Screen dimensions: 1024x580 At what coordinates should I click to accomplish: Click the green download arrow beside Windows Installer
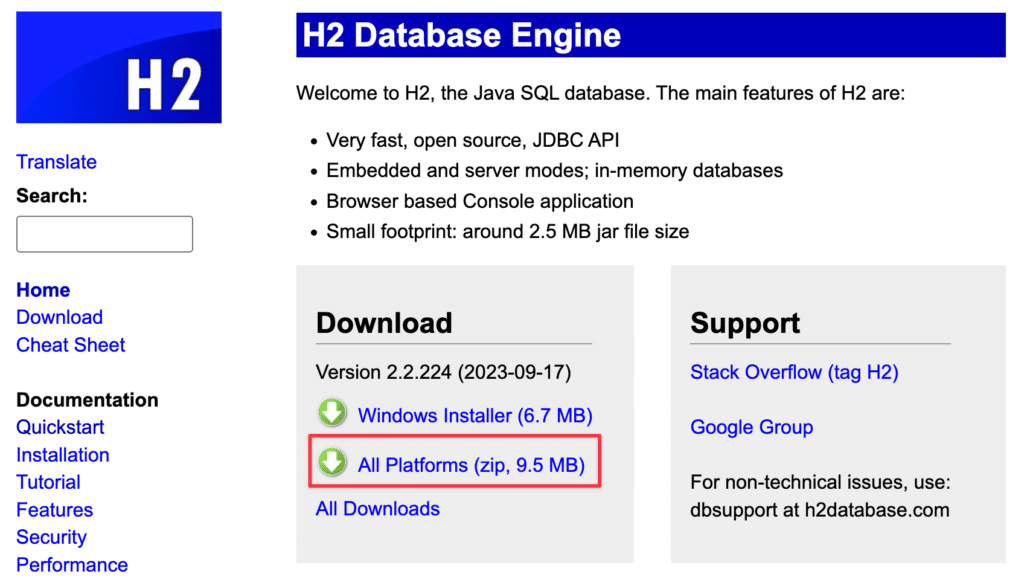pos(331,412)
